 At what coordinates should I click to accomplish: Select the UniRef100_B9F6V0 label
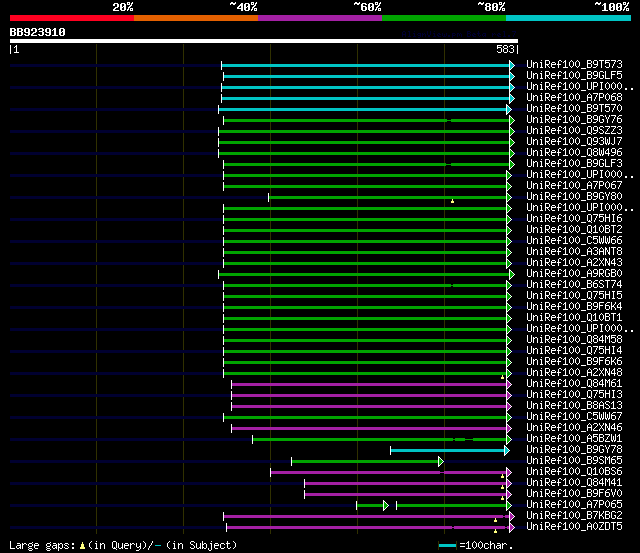[x=574, y=494]
